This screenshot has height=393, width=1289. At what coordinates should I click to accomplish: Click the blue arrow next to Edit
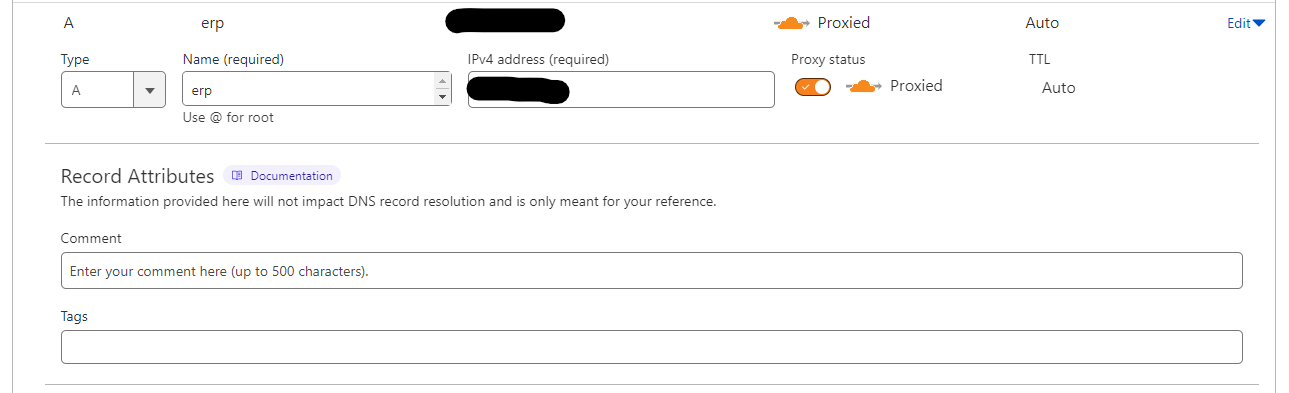point(1259,23)
